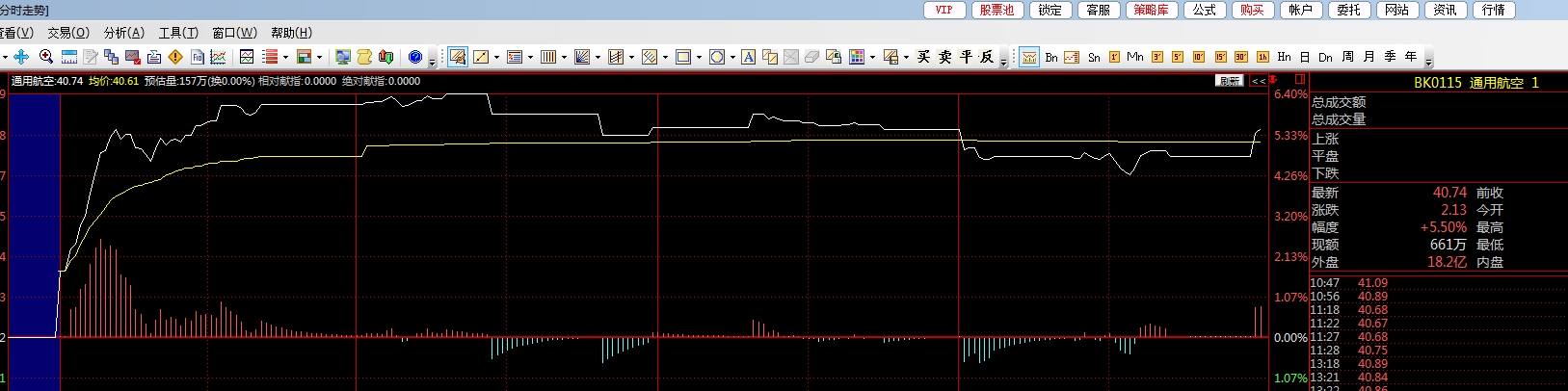Open the rectangle tool dropdown arrow

pos(699,58)
